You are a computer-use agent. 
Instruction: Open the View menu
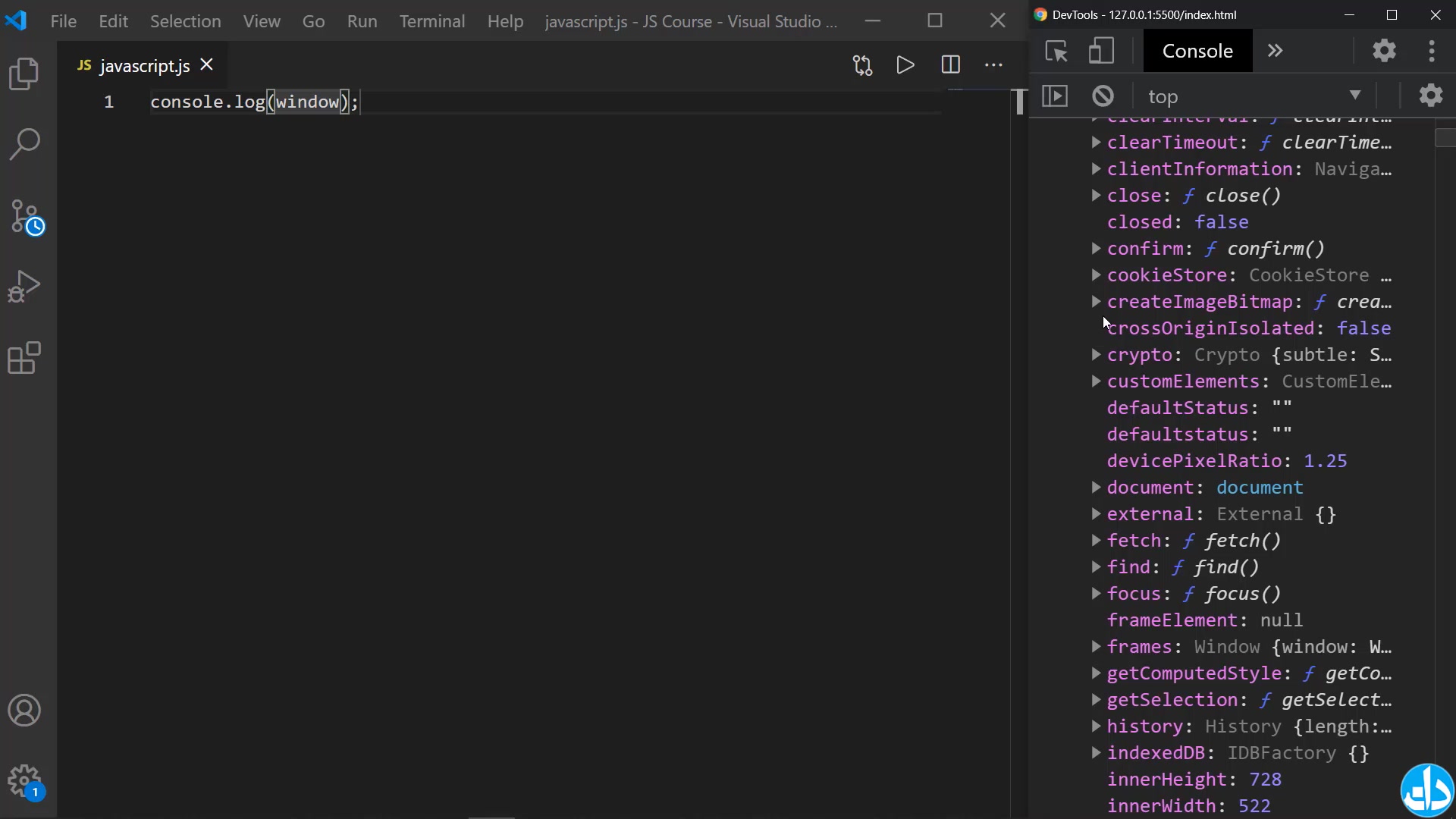tap(262, 21)
